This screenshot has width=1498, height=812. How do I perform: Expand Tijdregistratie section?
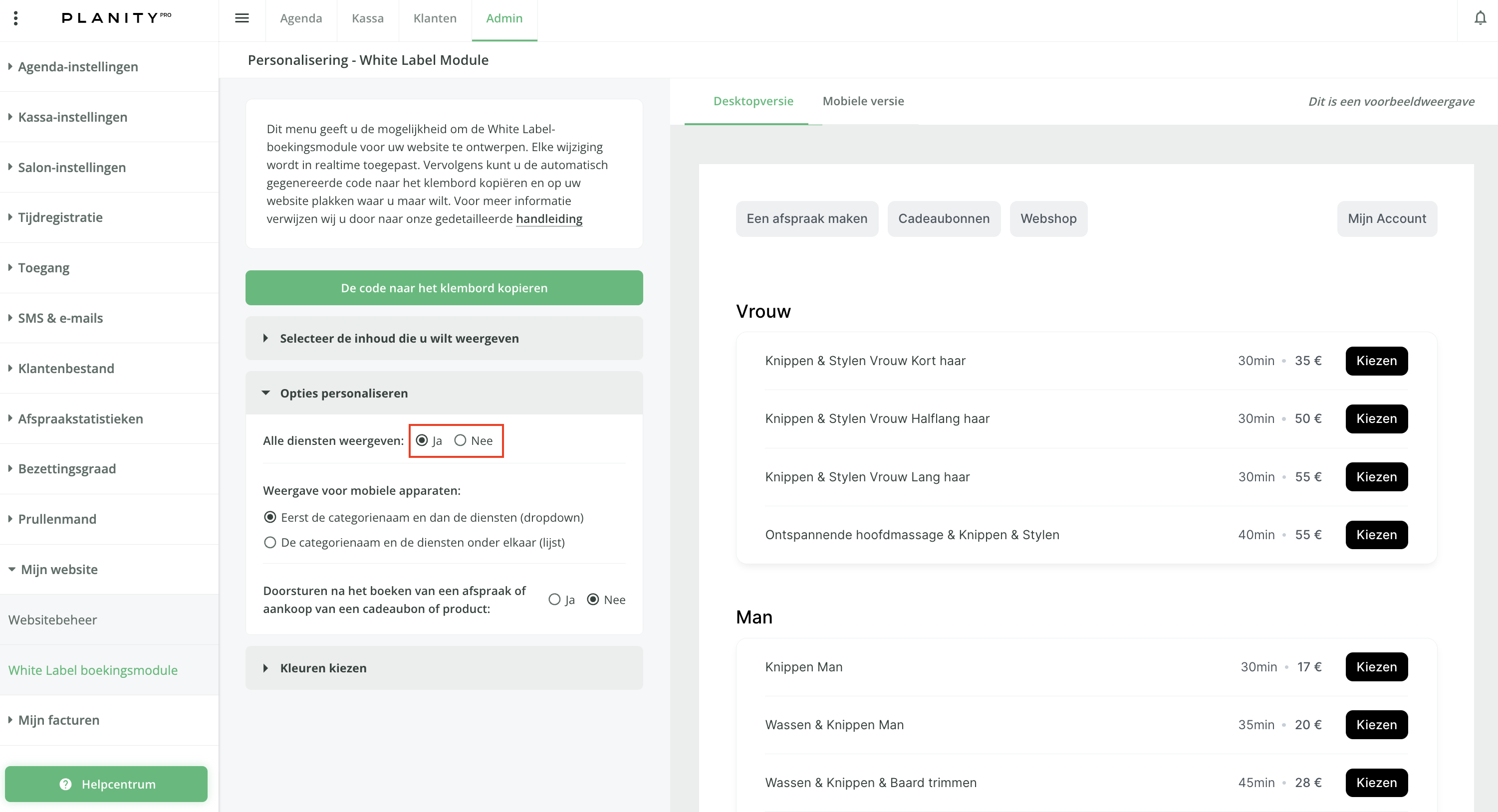click(x=109, y=217)
